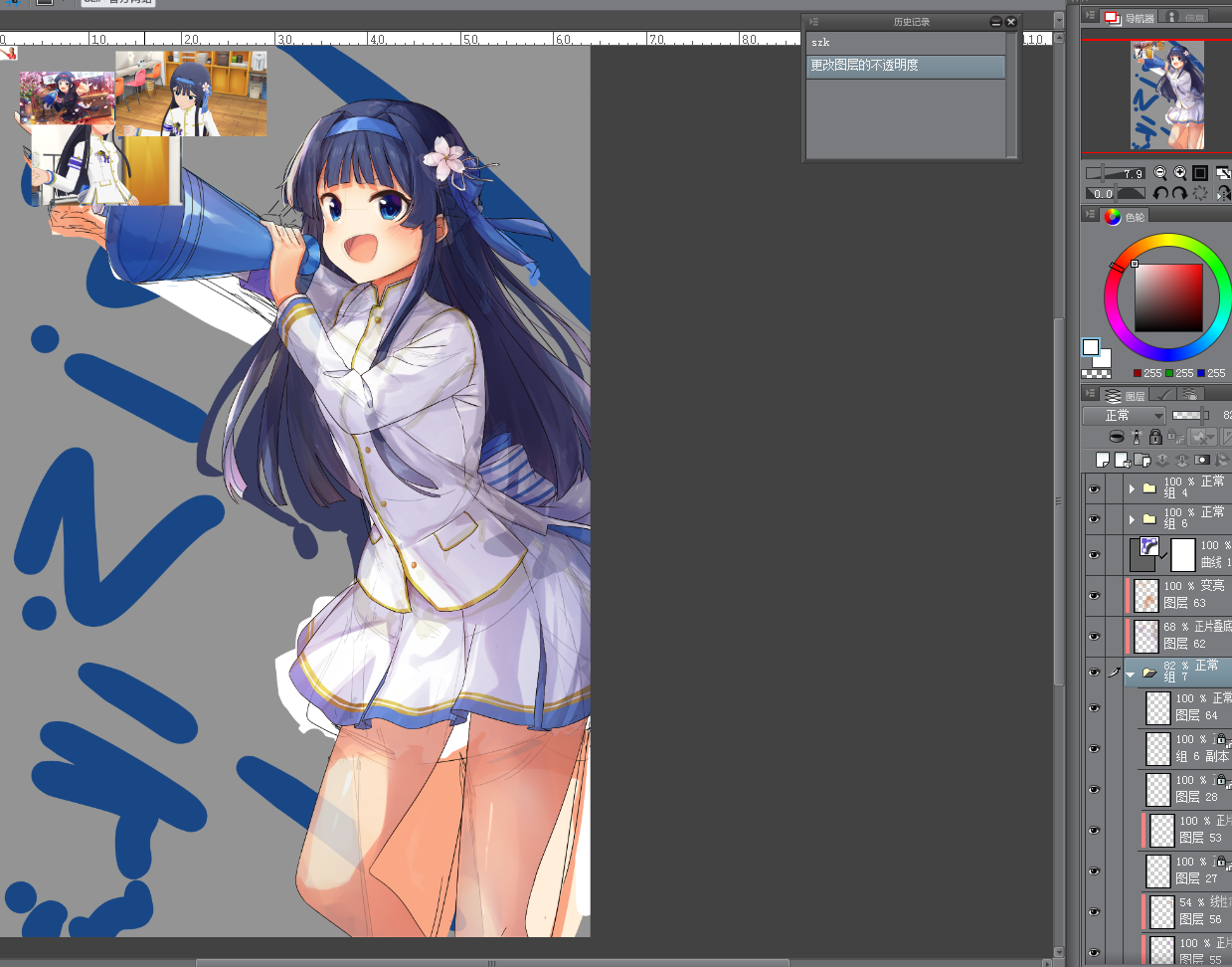The width and height of the screenshot is (1232, 967).
Task: Toggle visibility of 图层 63
Action: click(x=1094, y=596)
